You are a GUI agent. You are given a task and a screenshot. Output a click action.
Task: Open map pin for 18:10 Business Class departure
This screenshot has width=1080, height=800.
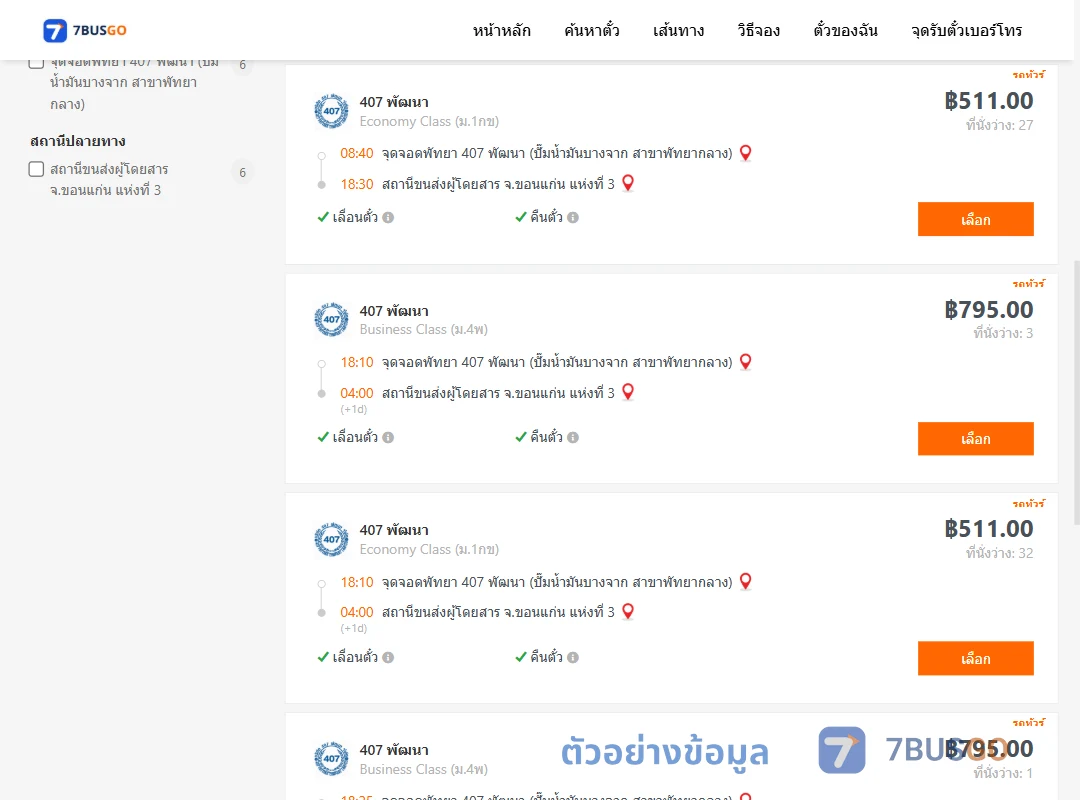click(x=745, y=362)
